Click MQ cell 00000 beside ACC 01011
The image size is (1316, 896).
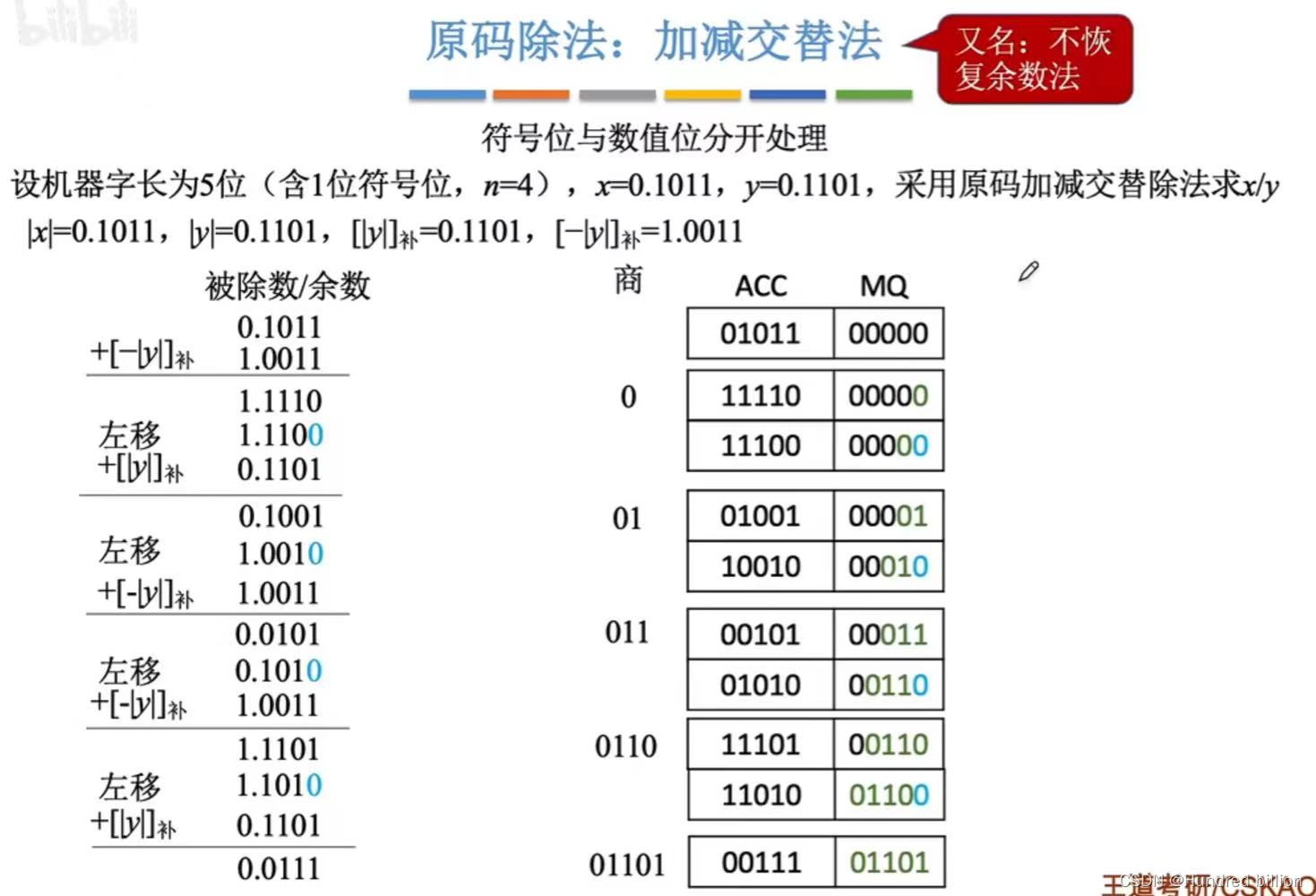click(889, 333)
